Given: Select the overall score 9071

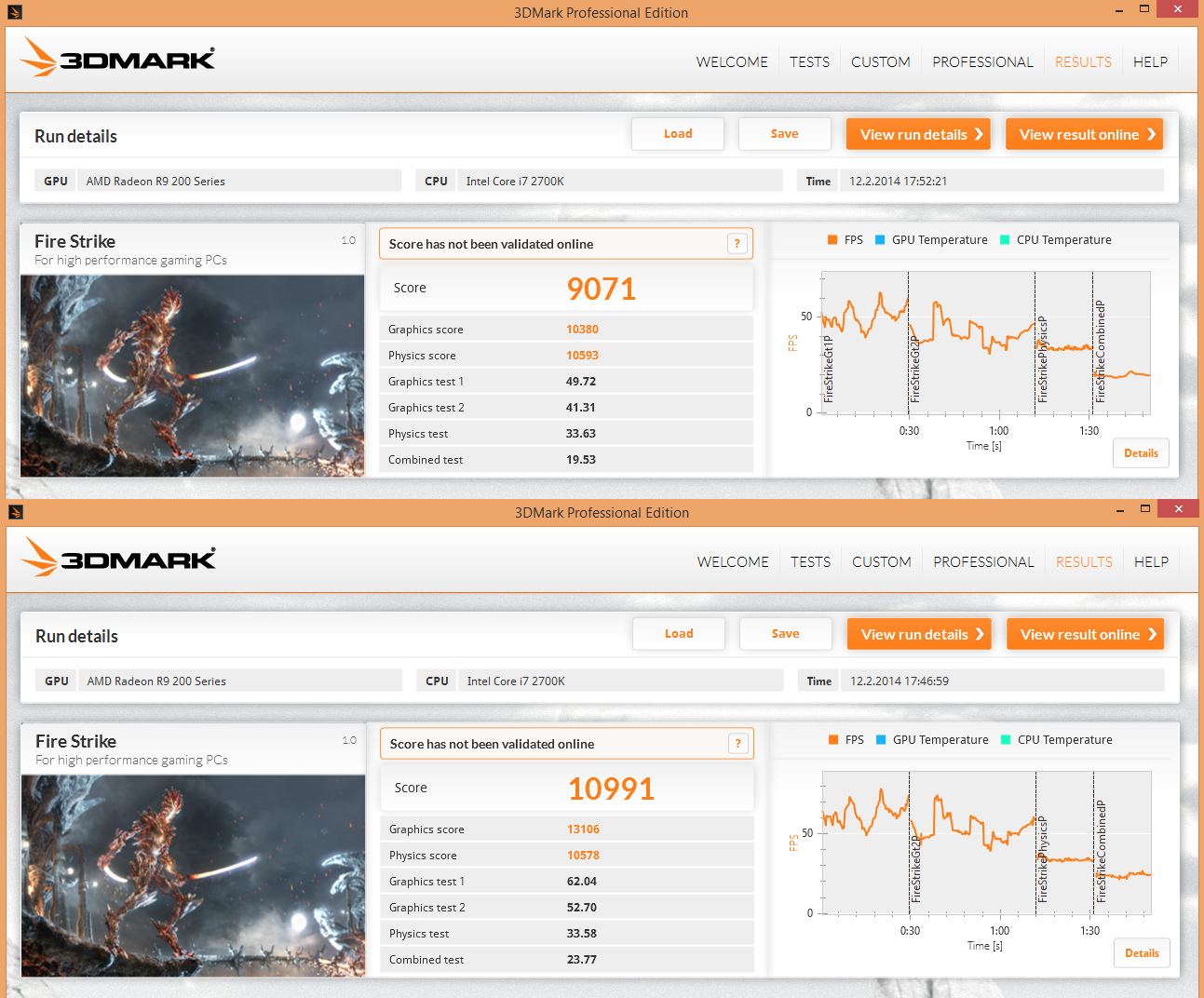Looking at the screenshot, I should (x=602, y=289).
